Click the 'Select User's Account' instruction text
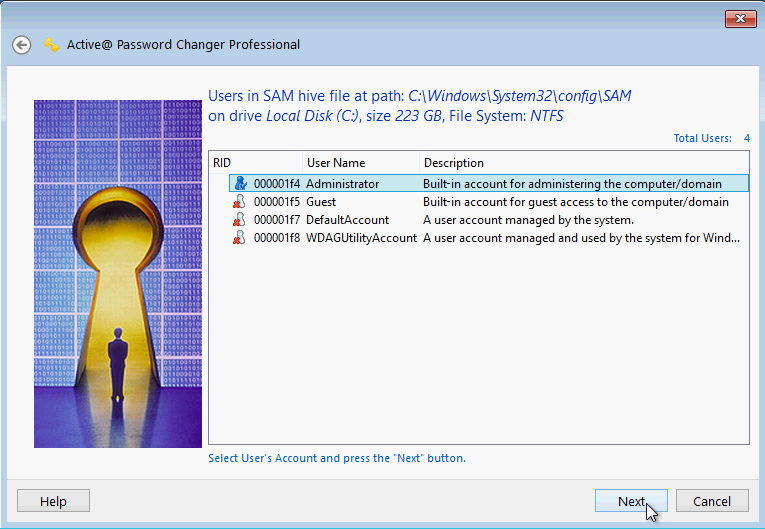The width and height of the screenshot is (765, 529). [x=337, y=458]
